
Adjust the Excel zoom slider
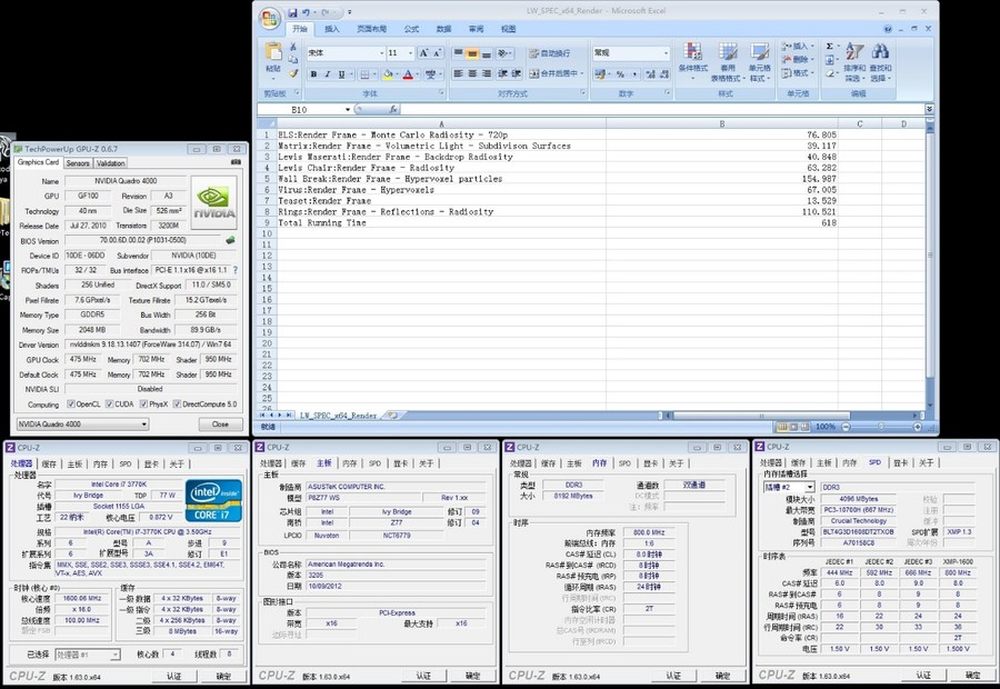click(881, 426)
